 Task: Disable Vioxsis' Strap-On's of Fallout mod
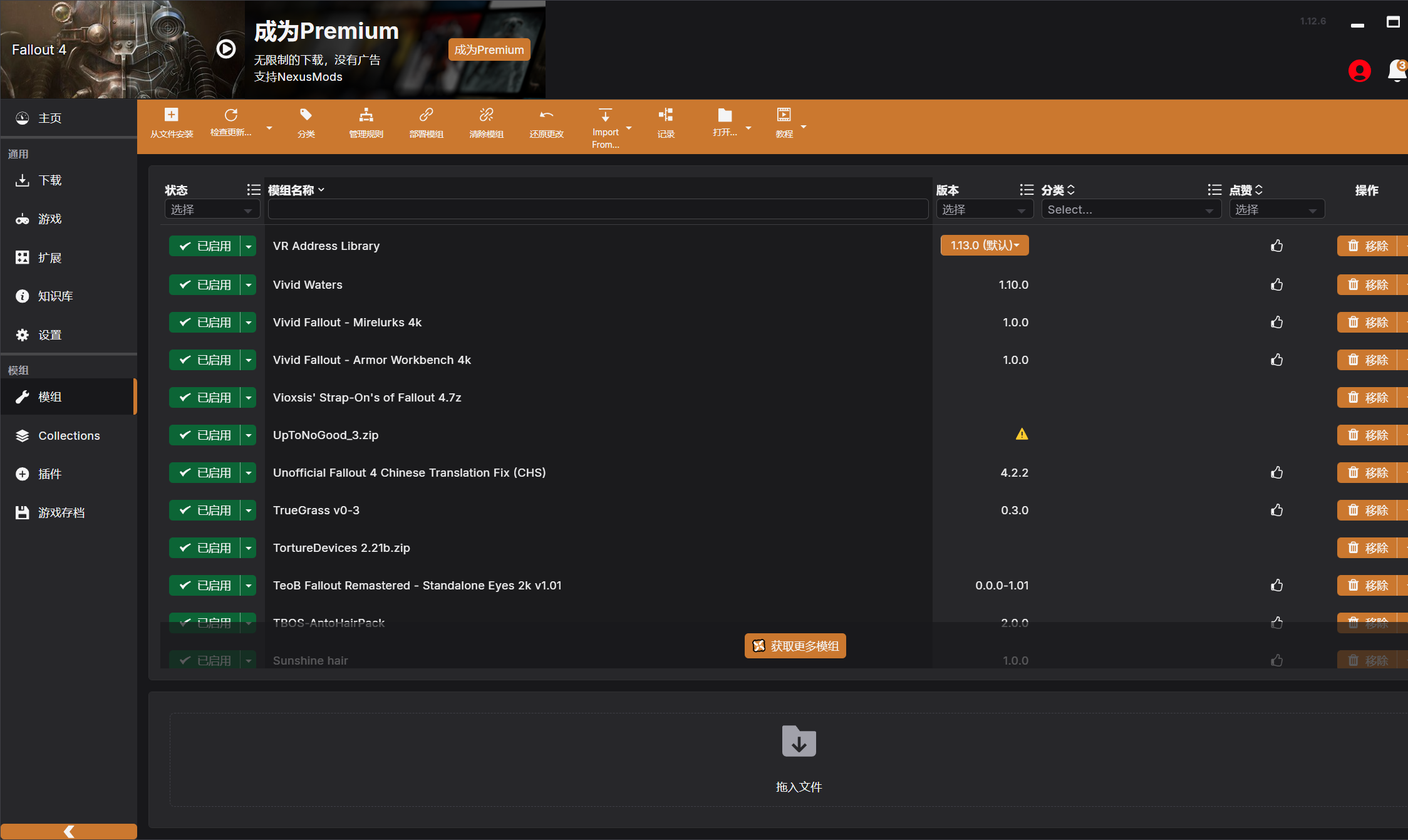click(x=205, y=398)
